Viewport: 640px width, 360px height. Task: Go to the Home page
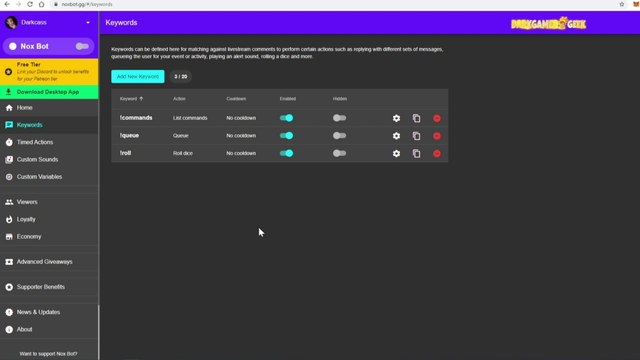pos(49,108)
